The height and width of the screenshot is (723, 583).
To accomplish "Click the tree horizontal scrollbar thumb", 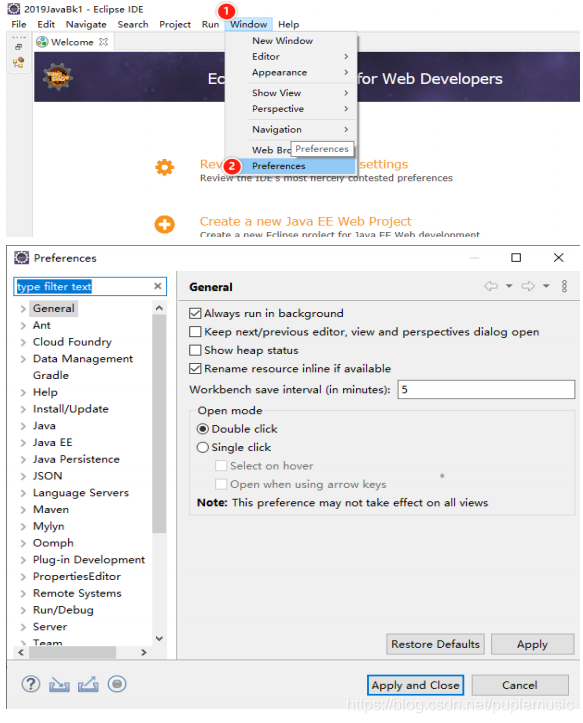I will pos(72,652).
